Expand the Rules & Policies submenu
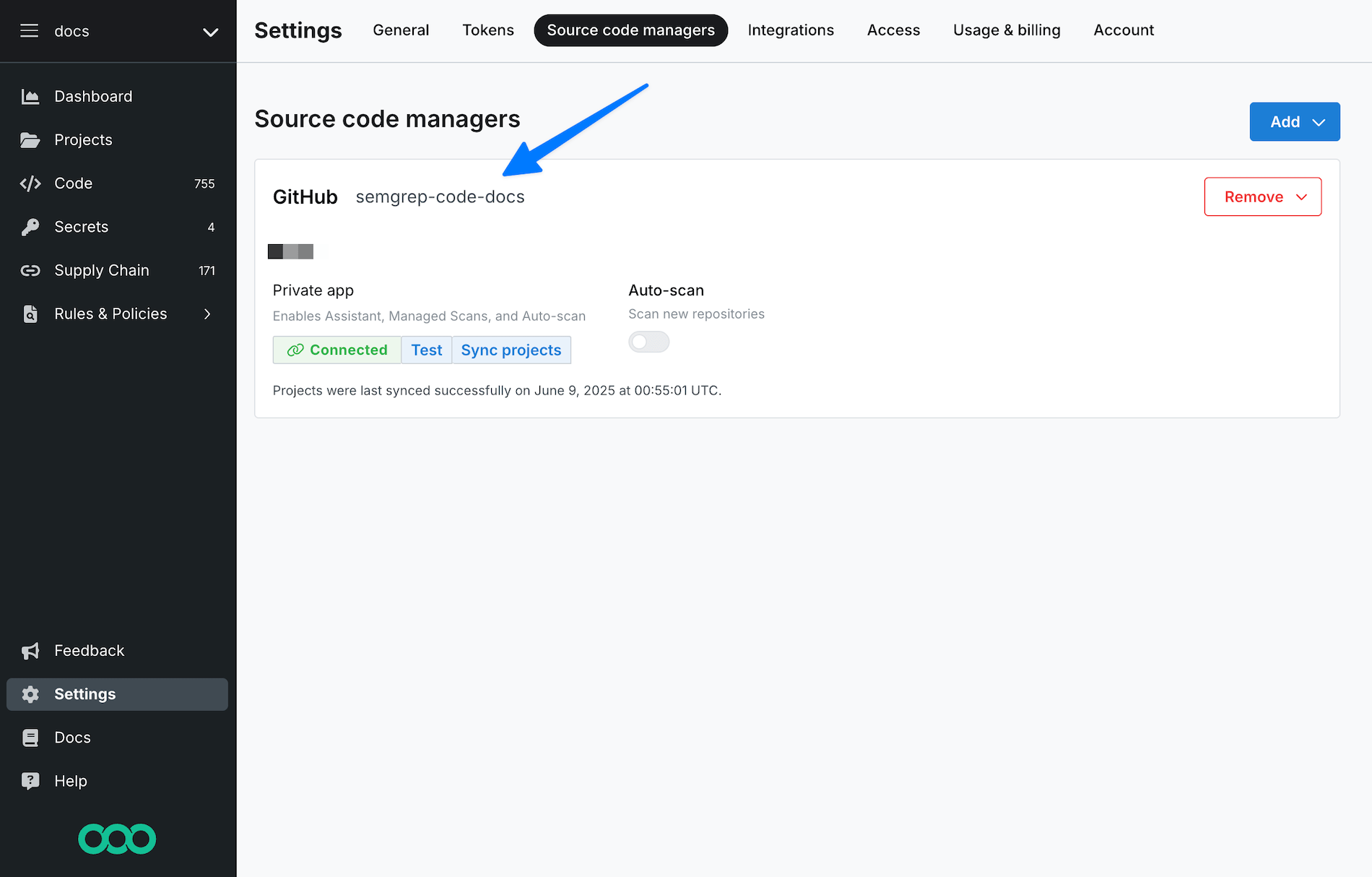The height and width of the screenshot is (877, 1372). 207,314
